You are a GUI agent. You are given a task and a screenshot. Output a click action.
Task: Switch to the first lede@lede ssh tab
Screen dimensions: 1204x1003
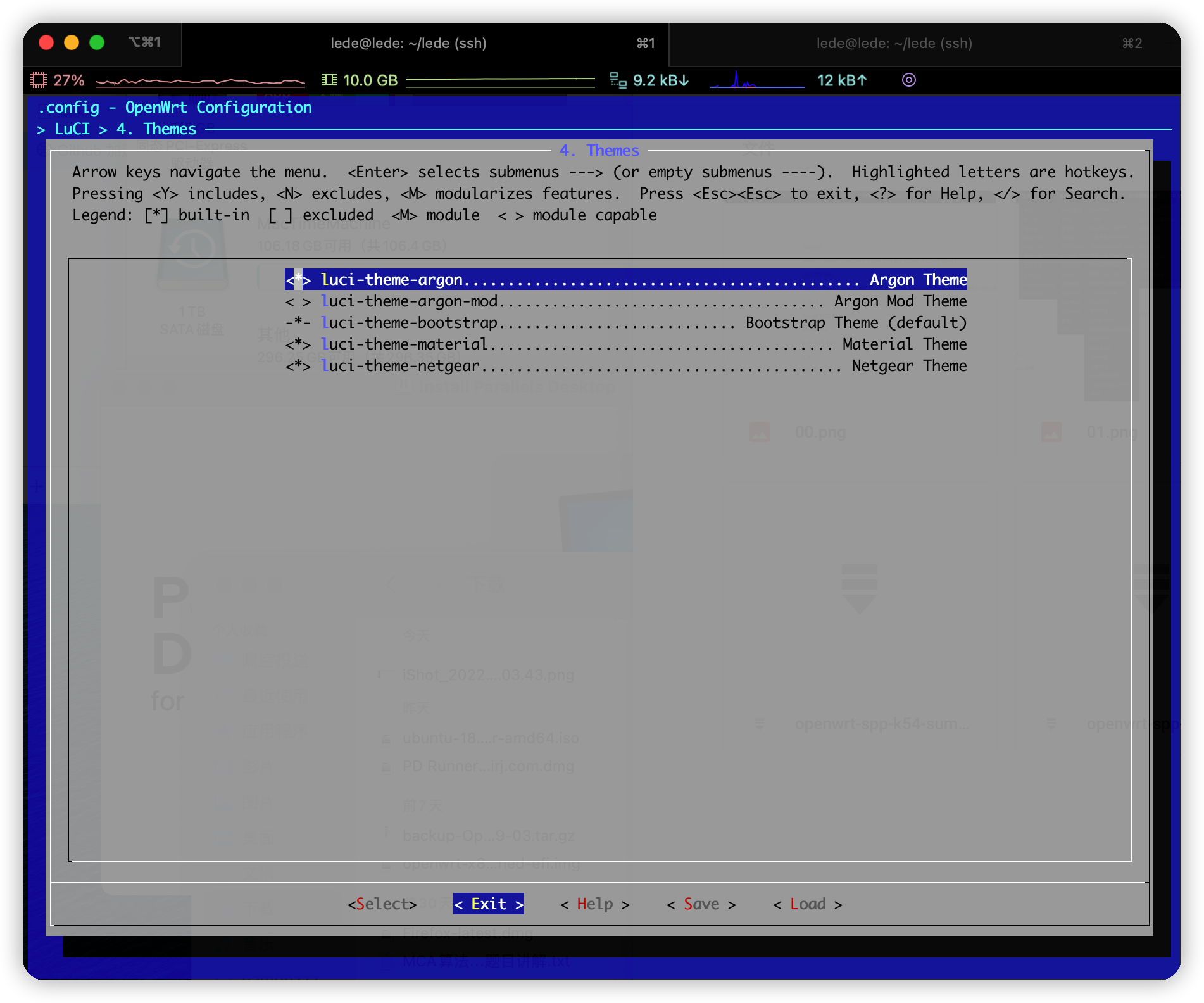(425, 43)
